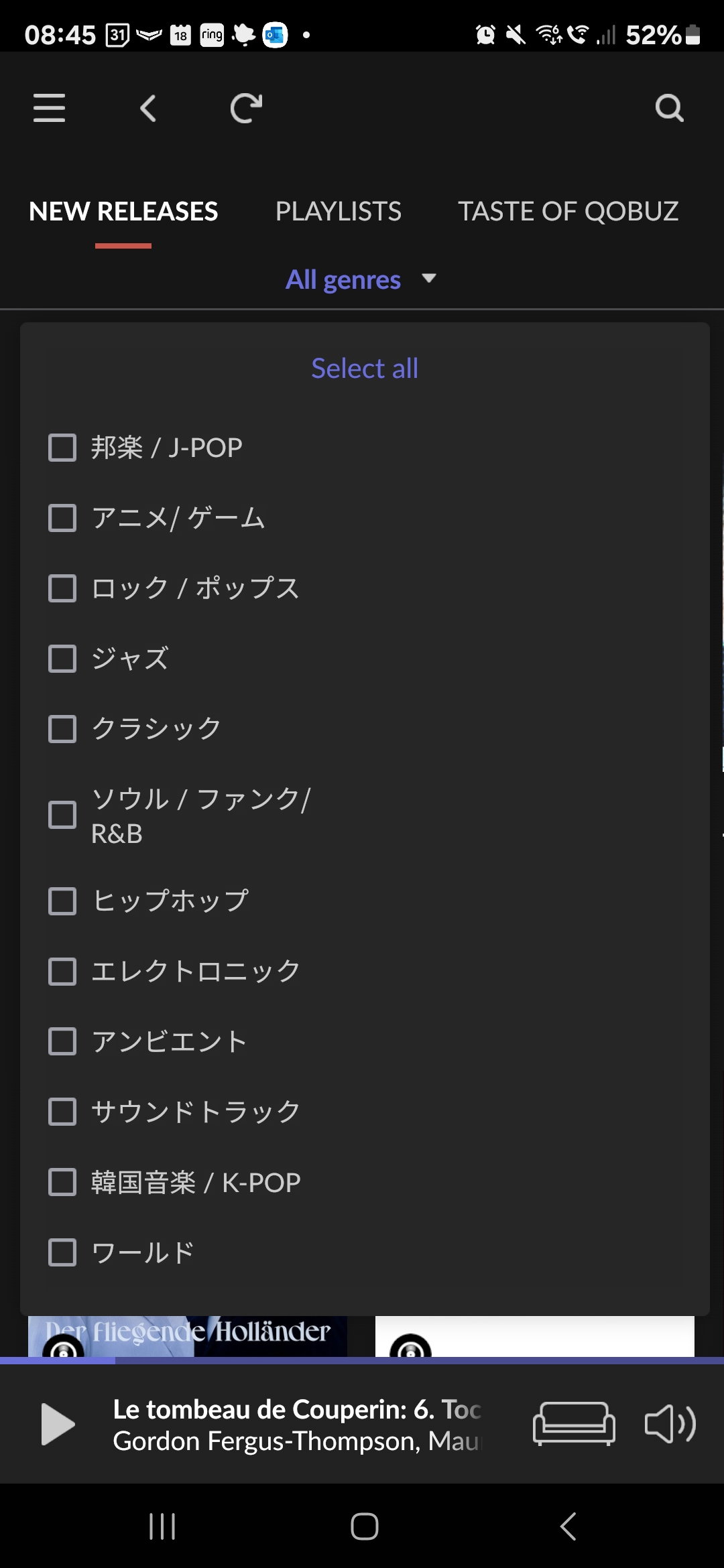This screenshot has width=724, height=1568.
Task: Seek on the track progress bar
Action: pyautogui.click(x=362, y=1360)
